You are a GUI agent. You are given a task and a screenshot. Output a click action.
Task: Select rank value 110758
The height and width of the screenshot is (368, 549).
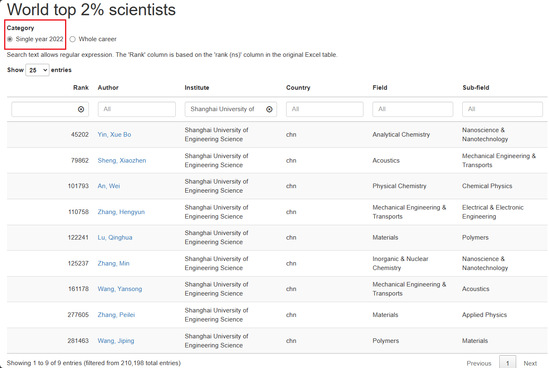[78, 212]
